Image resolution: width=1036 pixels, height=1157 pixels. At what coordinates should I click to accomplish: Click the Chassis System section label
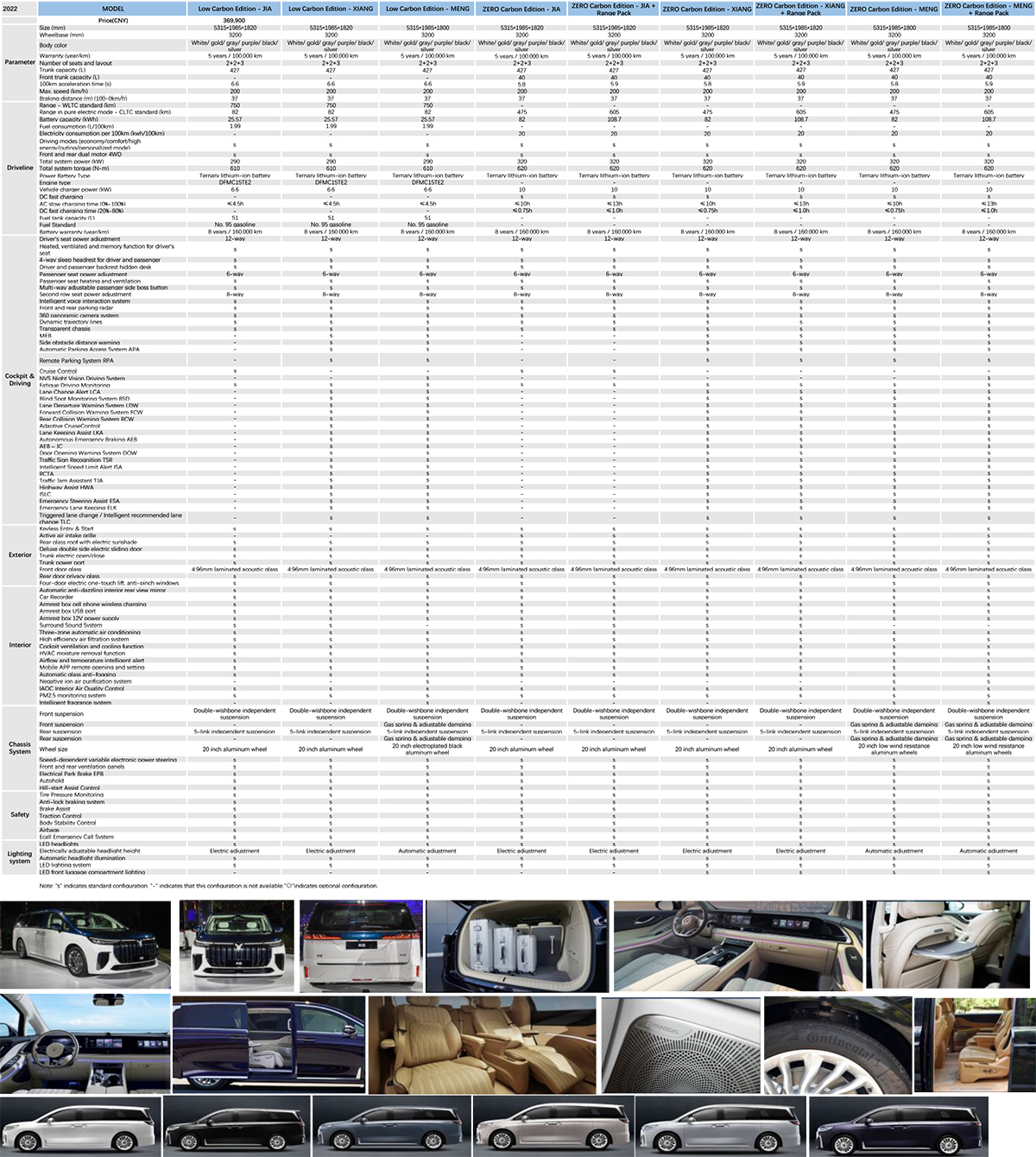[20, 747]
